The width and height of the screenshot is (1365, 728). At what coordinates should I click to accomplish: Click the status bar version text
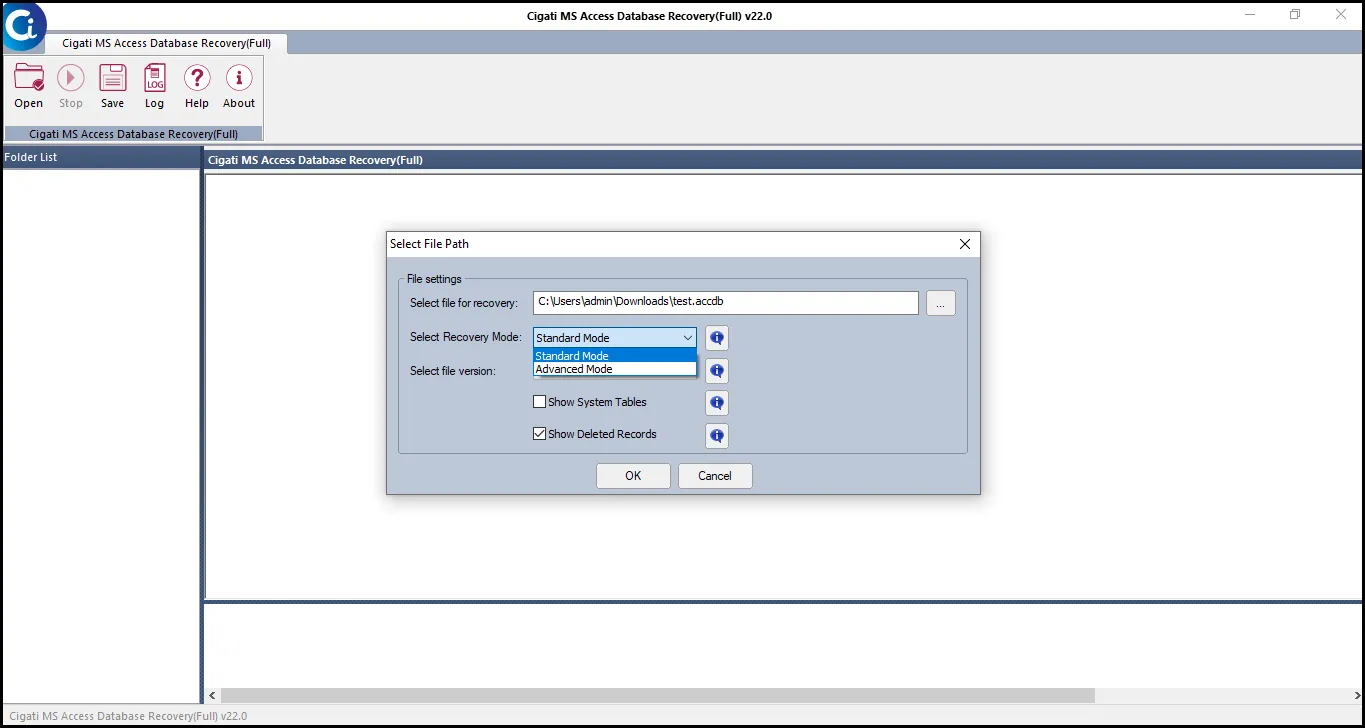tap(128, 716)
